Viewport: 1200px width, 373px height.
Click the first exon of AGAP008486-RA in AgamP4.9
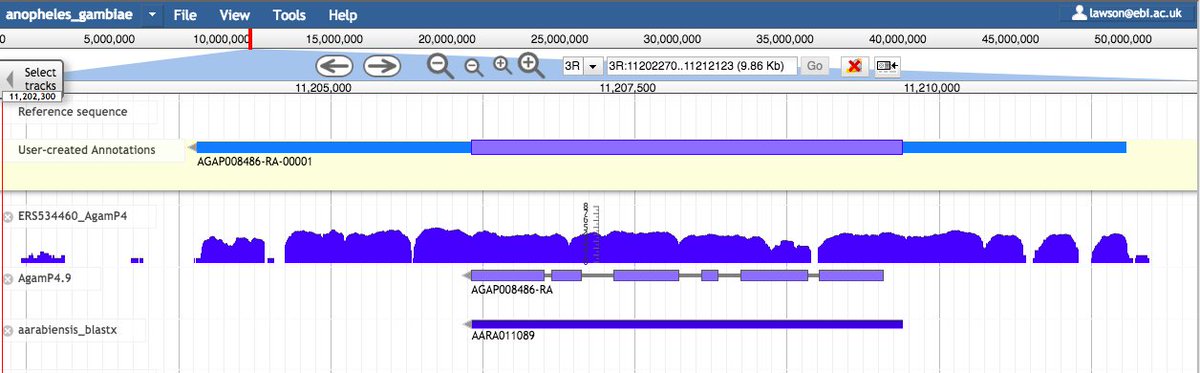pos(507,275)
